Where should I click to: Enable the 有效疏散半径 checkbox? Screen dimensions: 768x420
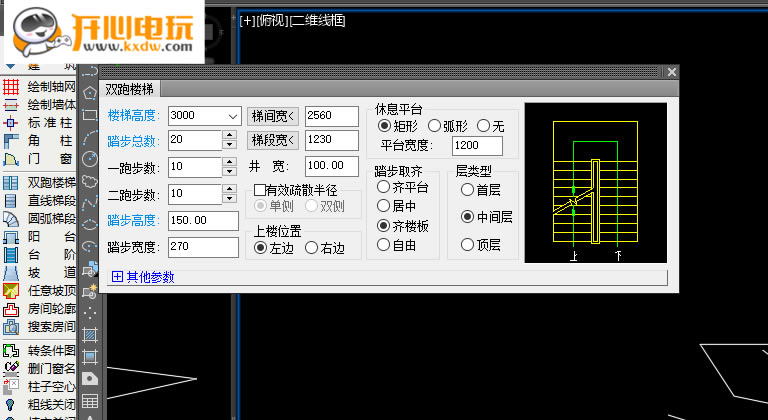[x=260, y=190]
